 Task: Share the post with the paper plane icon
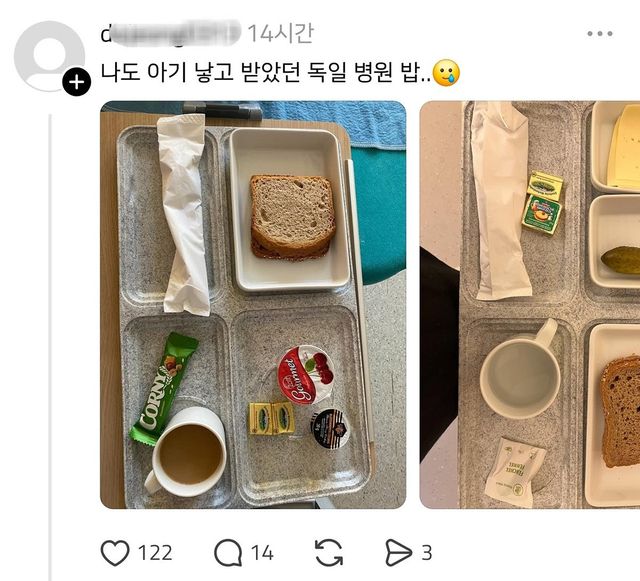click(x=398, y=553)
